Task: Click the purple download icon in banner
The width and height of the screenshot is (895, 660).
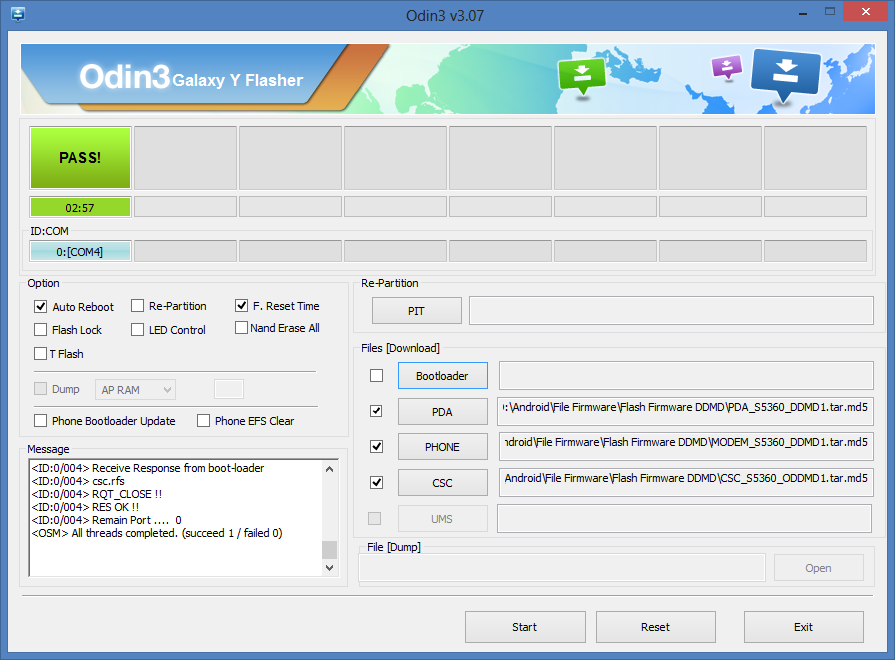Action: [x=727, y=67]
